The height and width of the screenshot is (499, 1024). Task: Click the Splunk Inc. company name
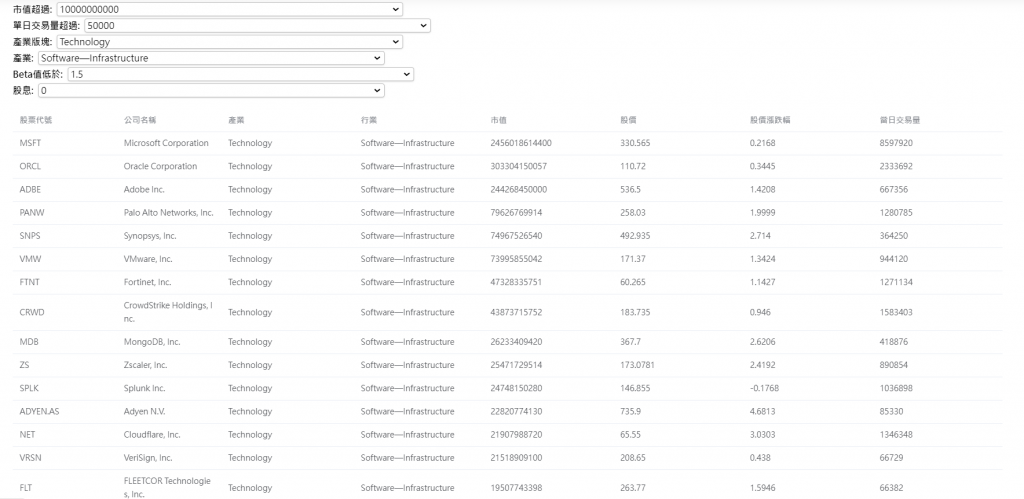(144, 388)
